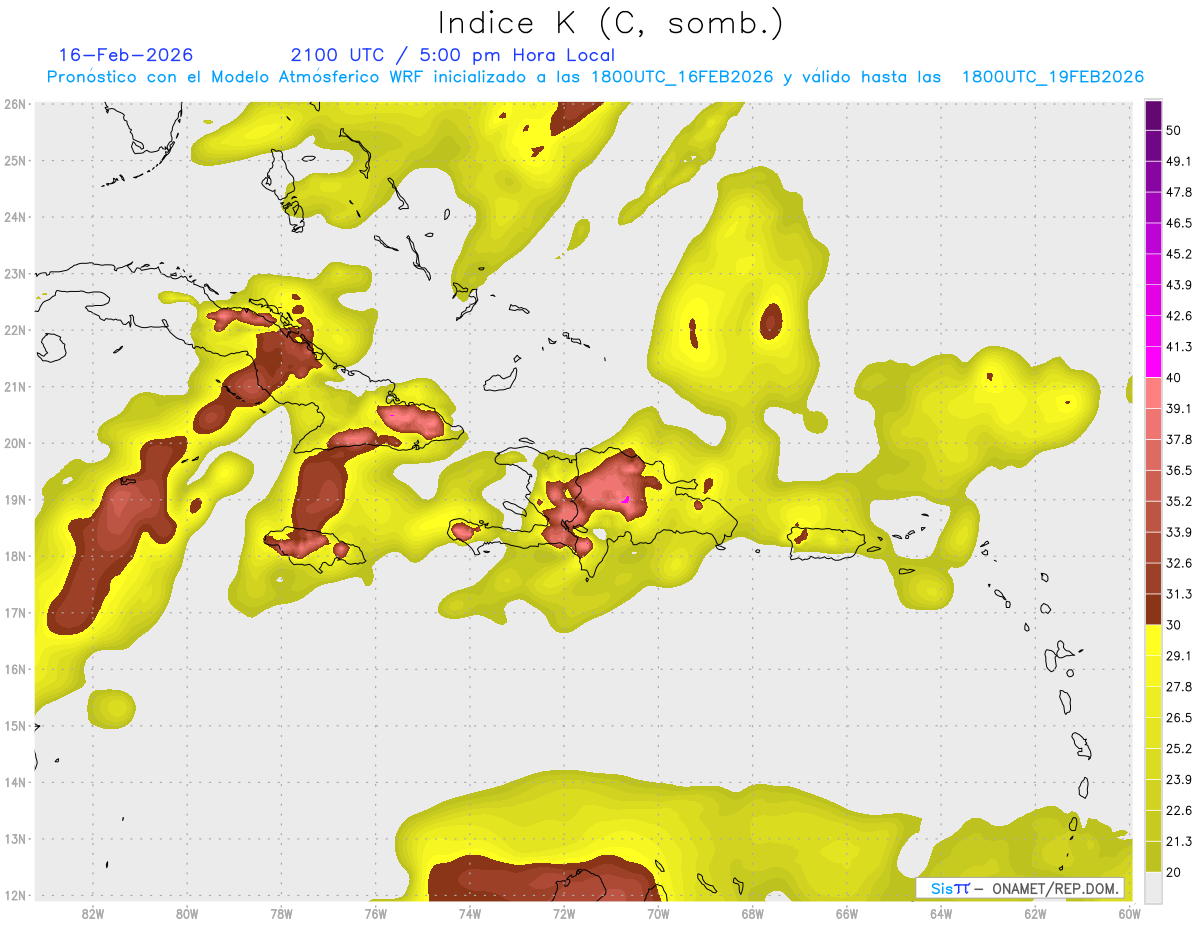Click the latitude label "21N"
This screenshot has width=1200, height=927.
click(x=15, y=386)
